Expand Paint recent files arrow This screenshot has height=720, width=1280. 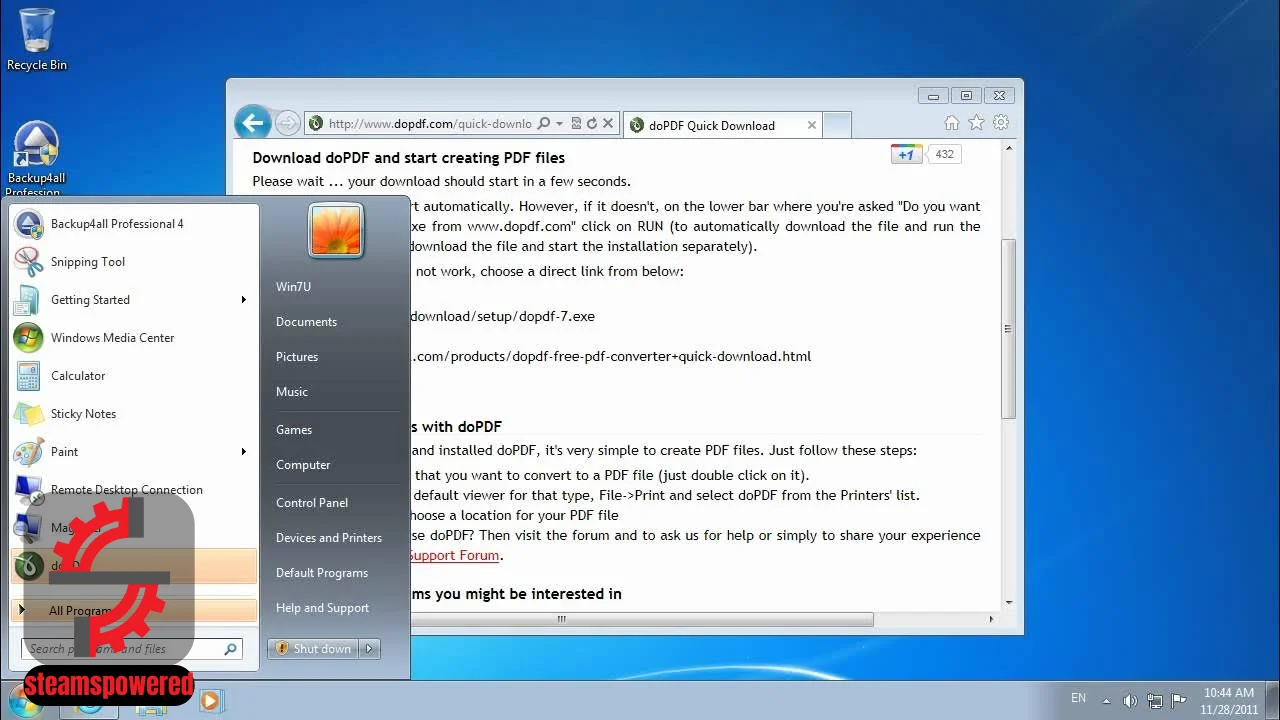(243, 452)
